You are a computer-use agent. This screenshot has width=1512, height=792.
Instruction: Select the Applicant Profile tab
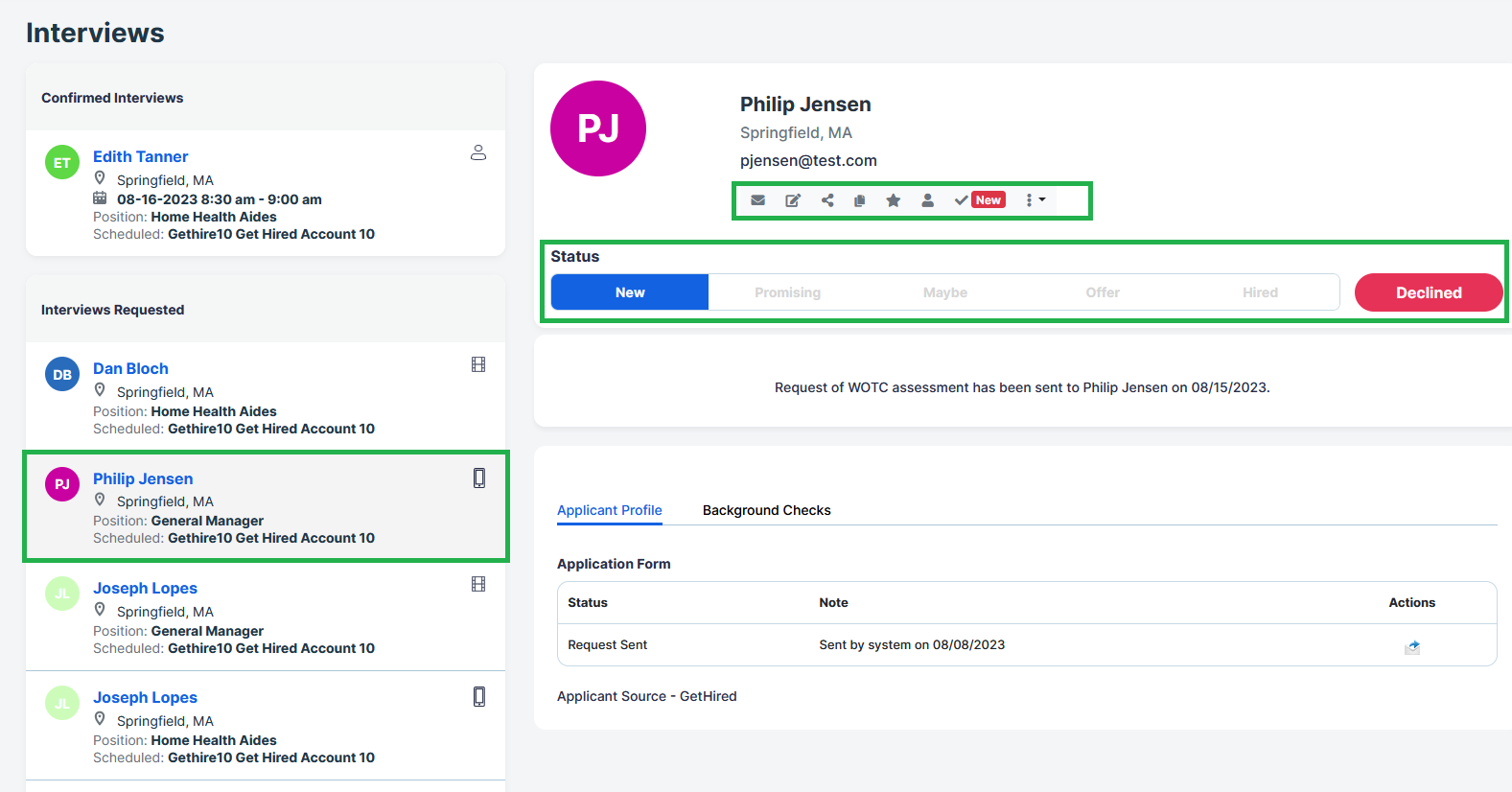click(609, 510)
